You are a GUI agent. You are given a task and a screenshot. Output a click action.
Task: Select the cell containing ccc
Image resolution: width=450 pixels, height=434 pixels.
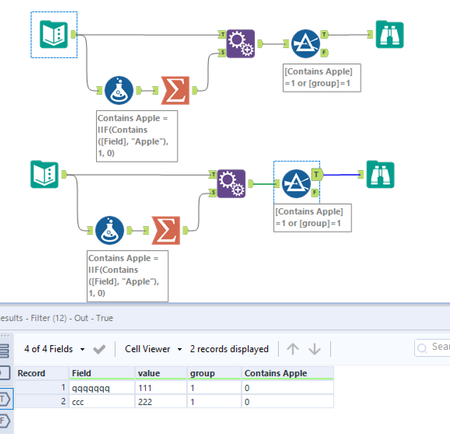[102, 402]
